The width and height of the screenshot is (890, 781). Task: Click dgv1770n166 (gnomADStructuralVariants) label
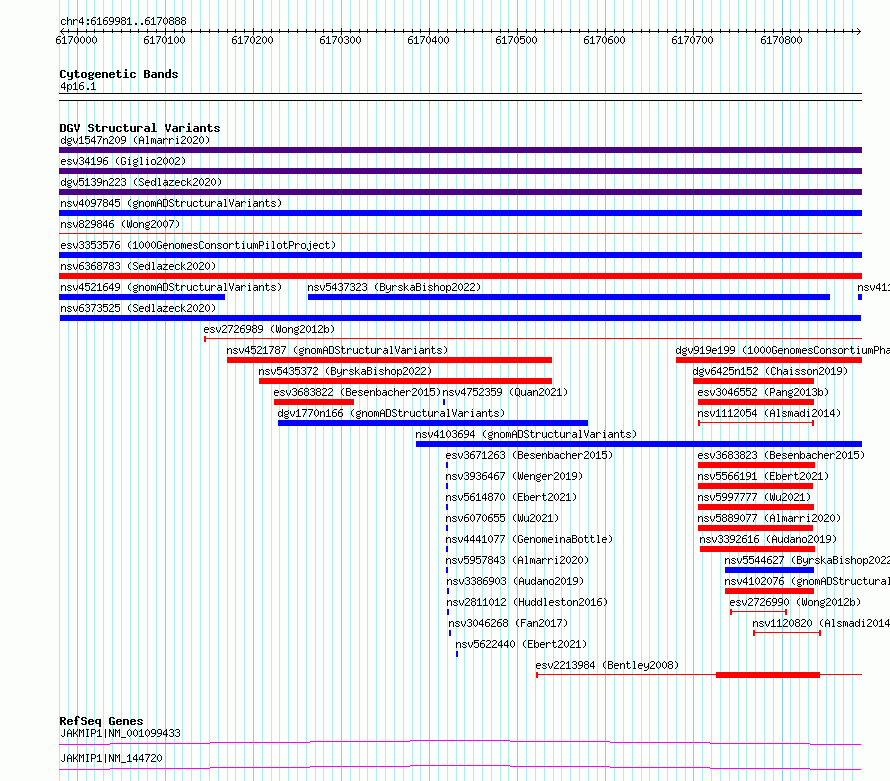(x=391, y=413)
